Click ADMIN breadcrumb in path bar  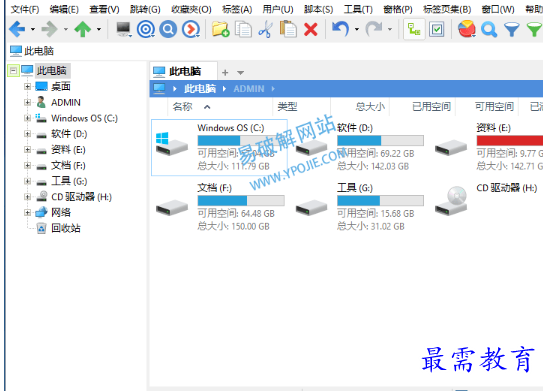249,89
